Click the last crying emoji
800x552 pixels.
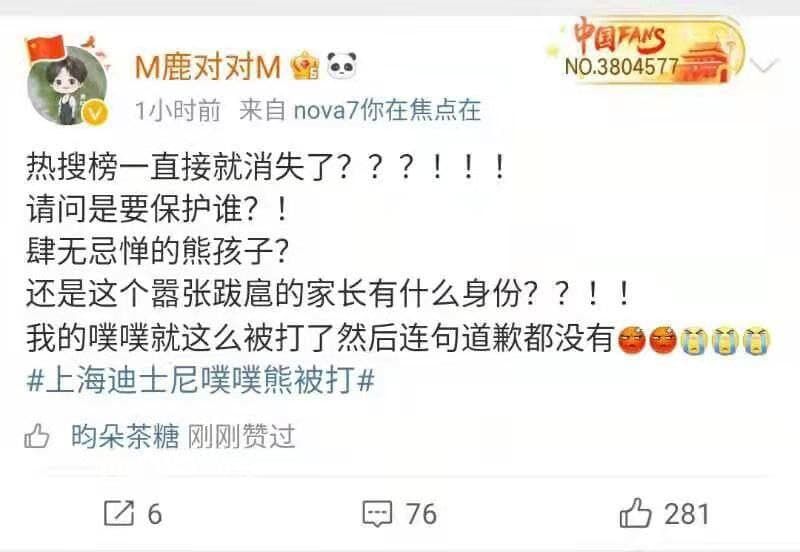pyautogui.click(x=756, y=341)
